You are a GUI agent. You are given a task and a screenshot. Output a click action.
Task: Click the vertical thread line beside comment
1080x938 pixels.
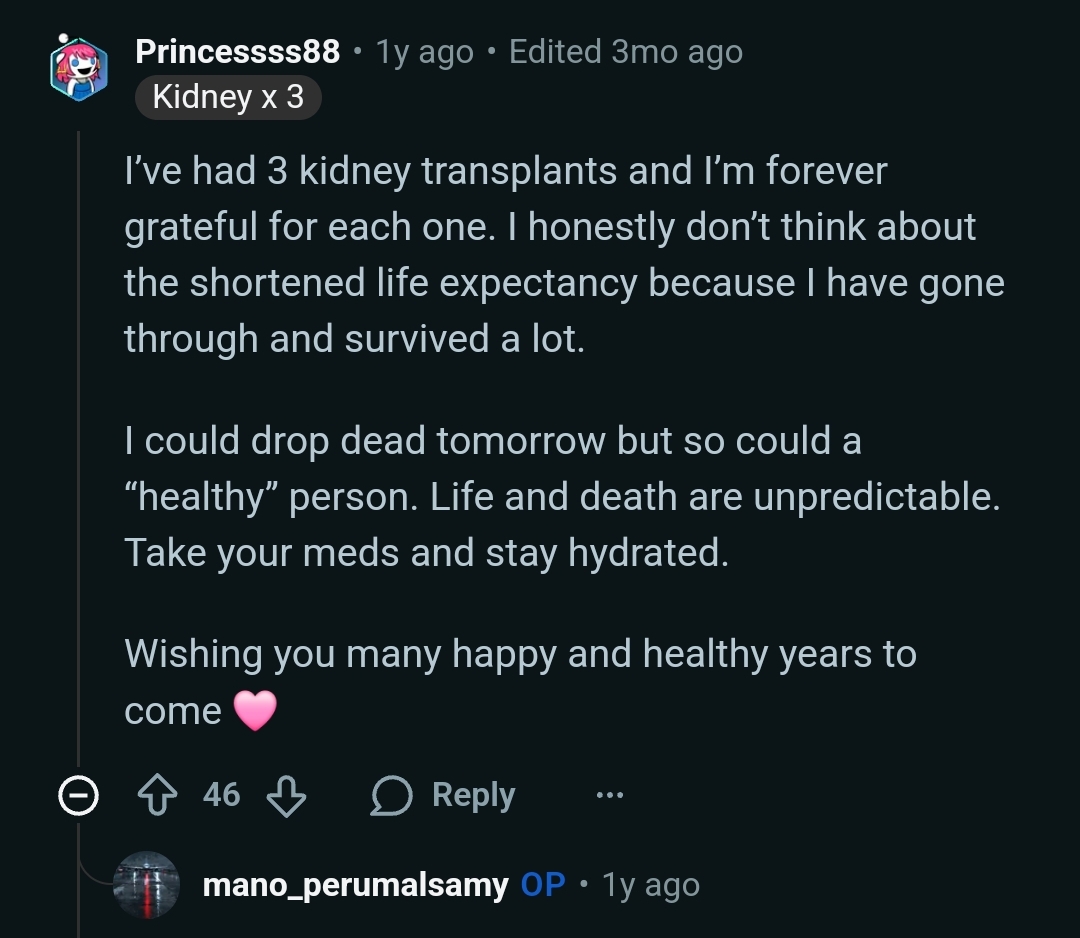[79, 450]
